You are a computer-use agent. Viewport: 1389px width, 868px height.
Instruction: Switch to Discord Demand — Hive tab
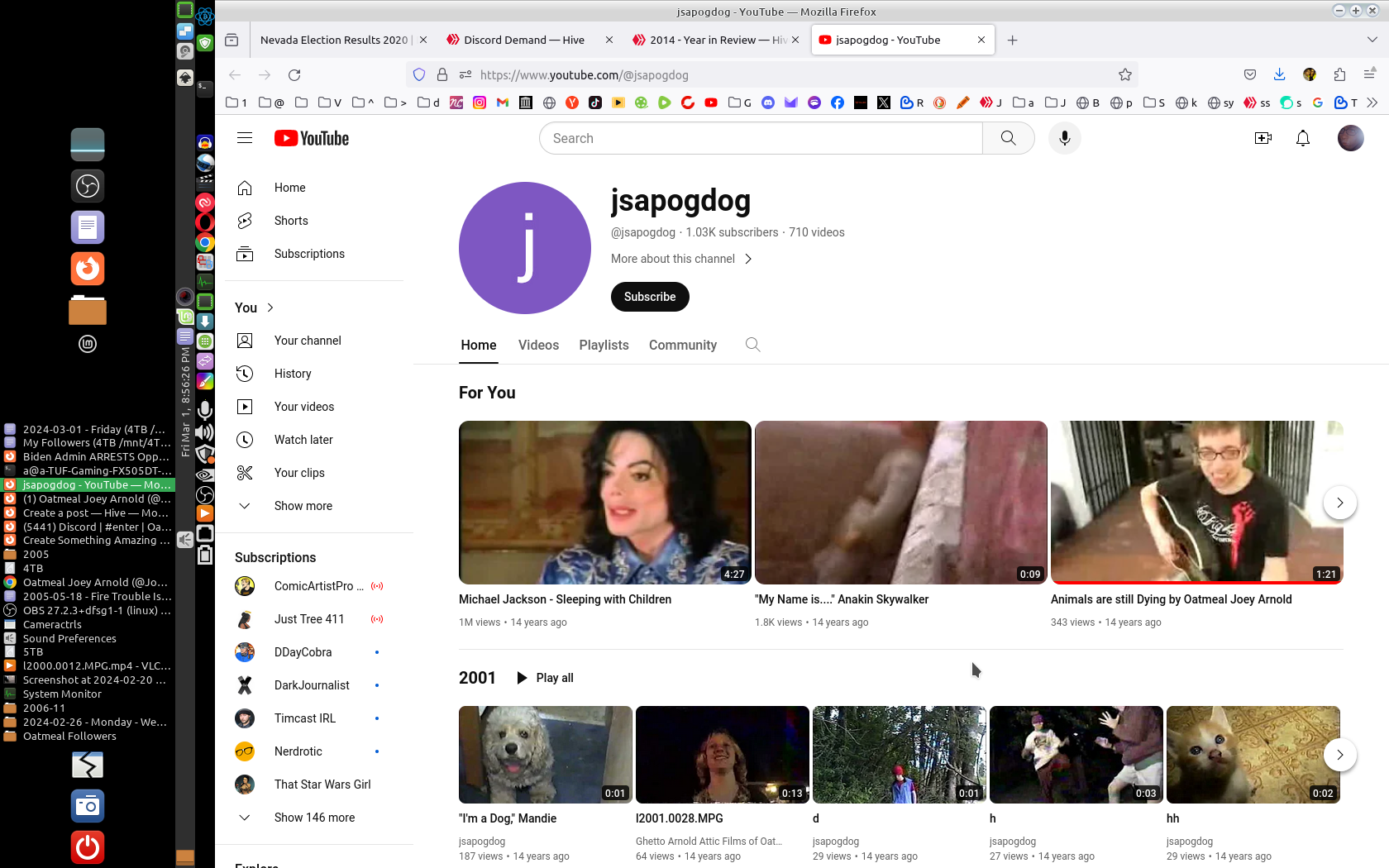click(x=524, y=40)
